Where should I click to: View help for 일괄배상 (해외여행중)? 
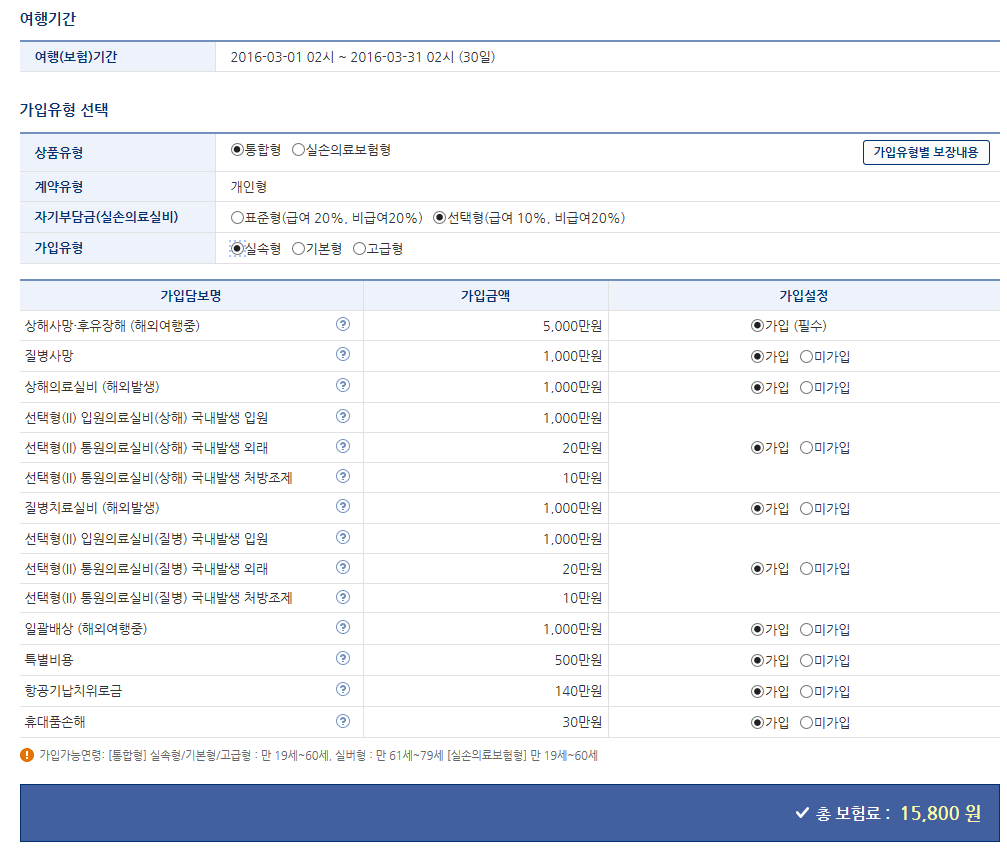click(x=343, y=629)
